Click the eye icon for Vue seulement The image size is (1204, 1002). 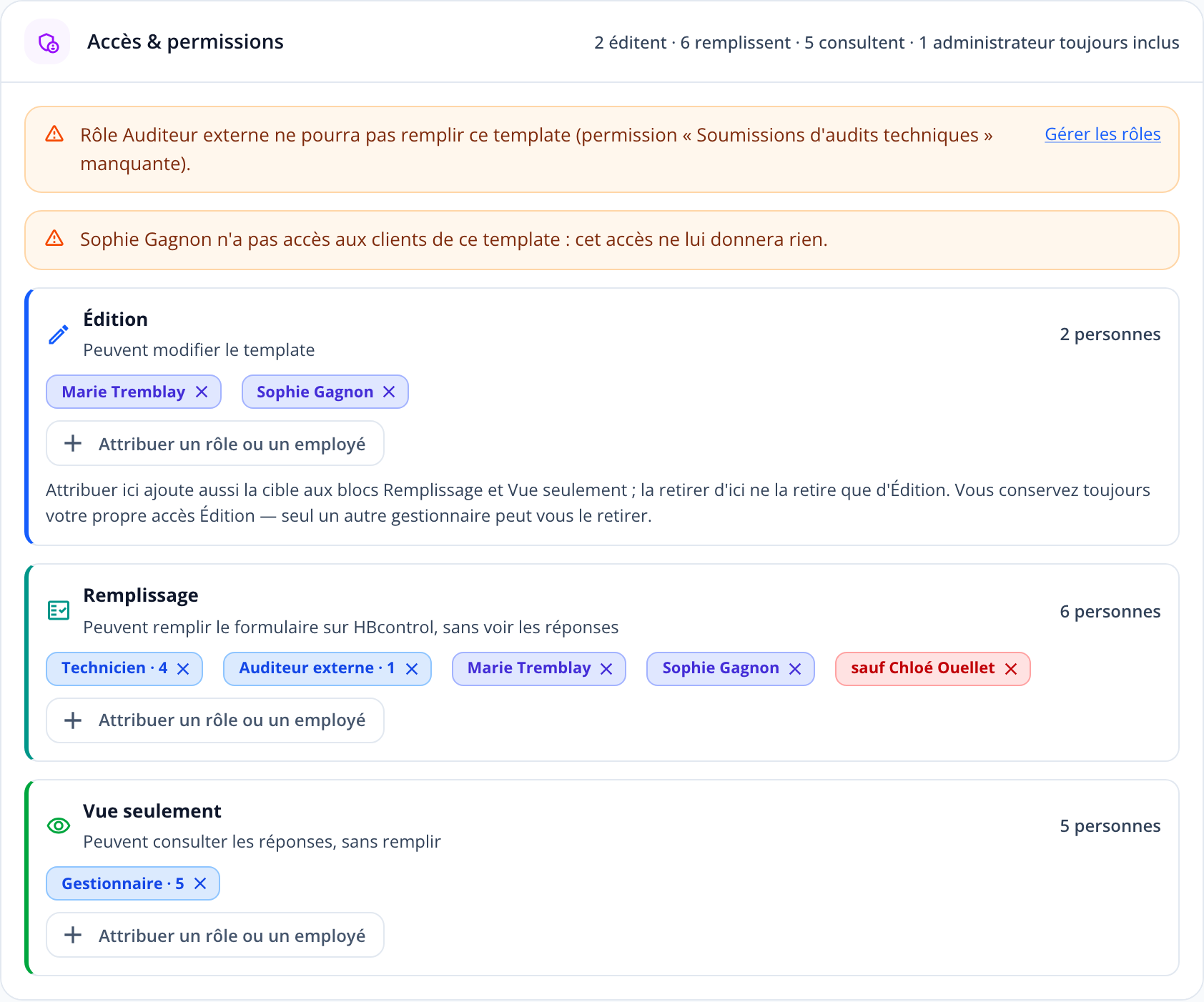pyautogui.click(x=59, y=825)
